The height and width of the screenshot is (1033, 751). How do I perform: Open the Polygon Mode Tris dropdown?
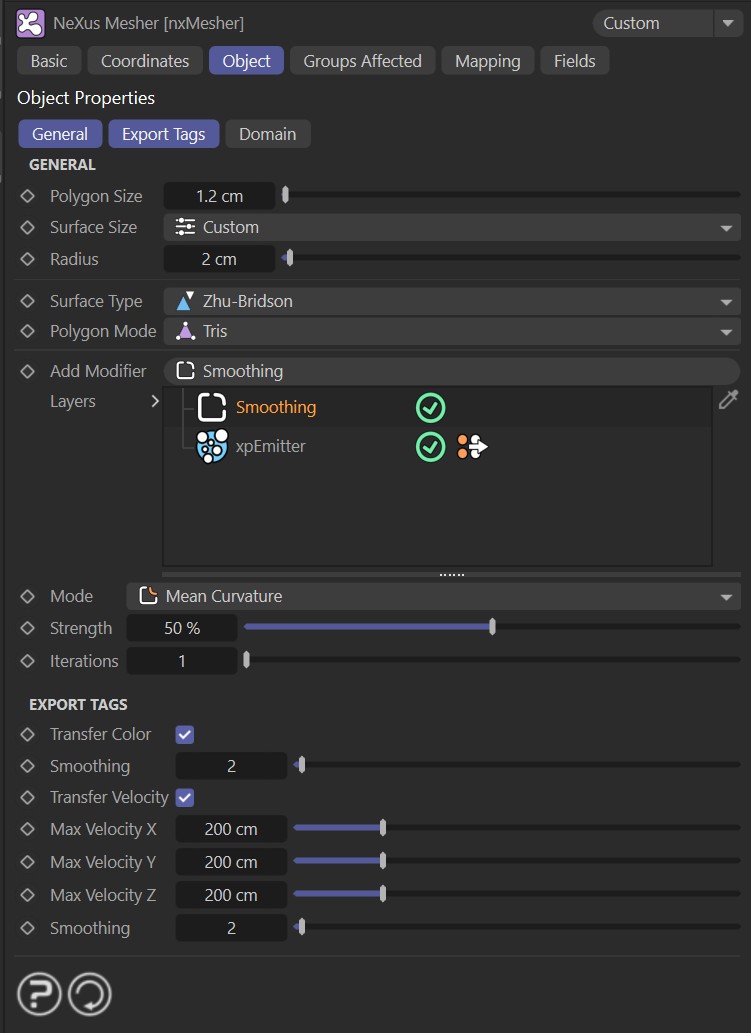(451, 331)
